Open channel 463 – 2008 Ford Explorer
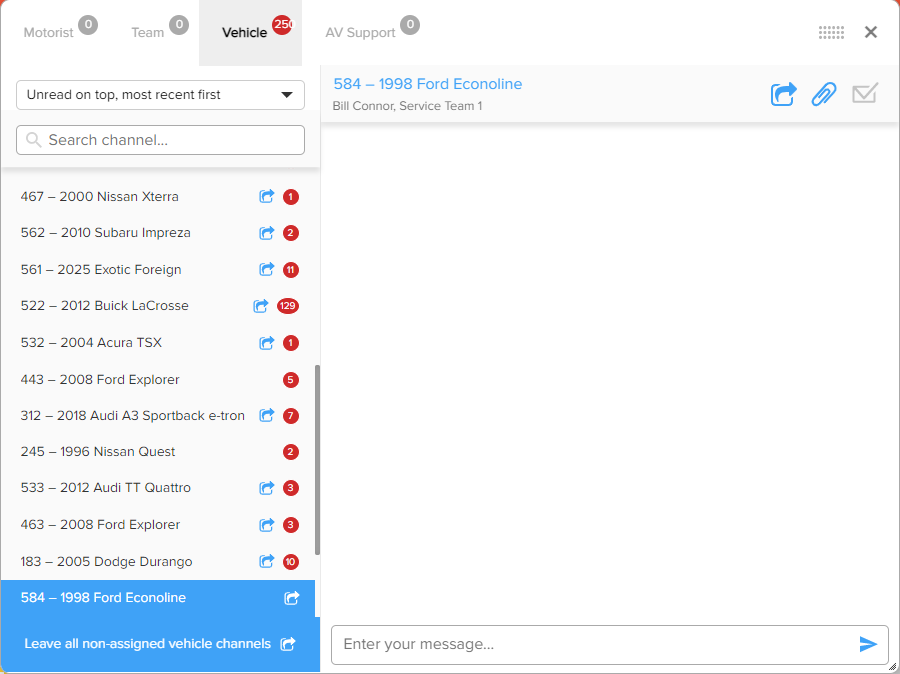 pyautogui.click(x=158, y=524)
